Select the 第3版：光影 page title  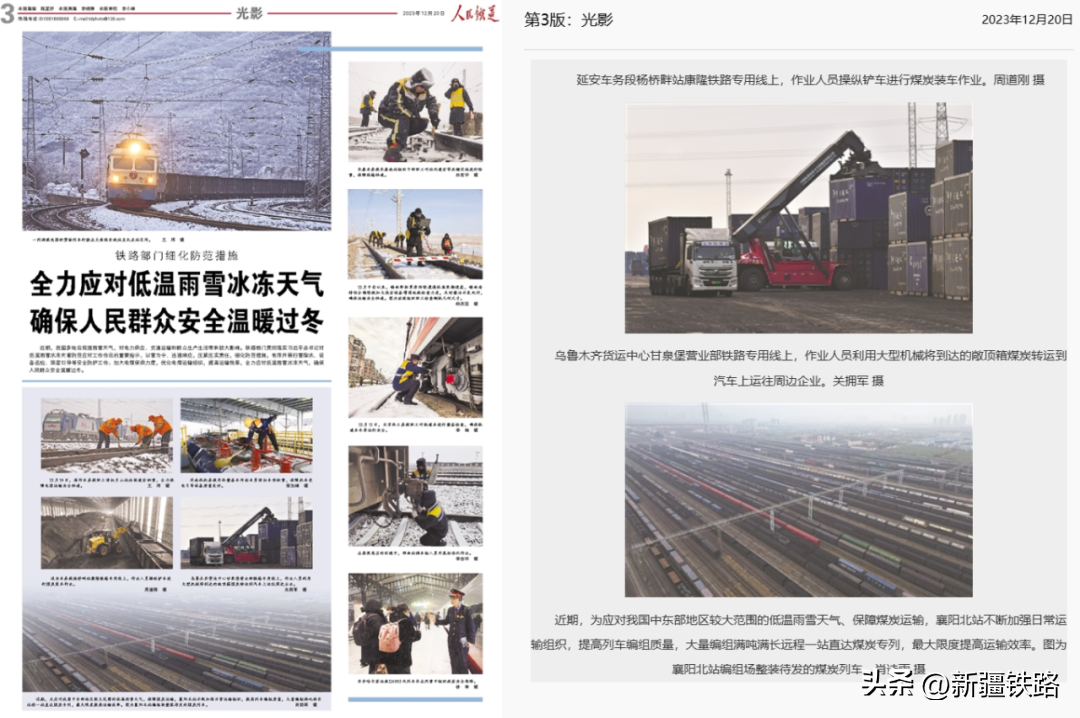click(568, 20)
